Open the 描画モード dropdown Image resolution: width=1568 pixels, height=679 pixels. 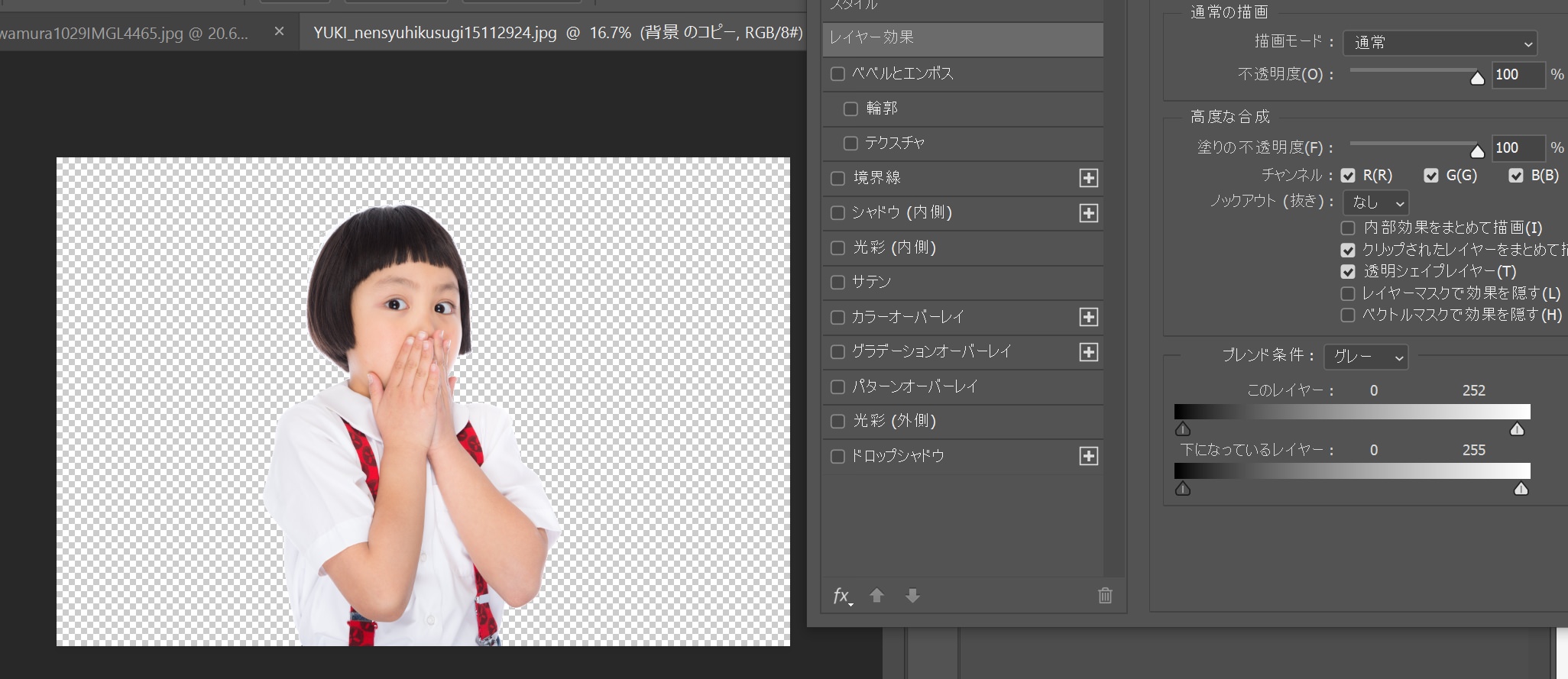[1440, 43]
